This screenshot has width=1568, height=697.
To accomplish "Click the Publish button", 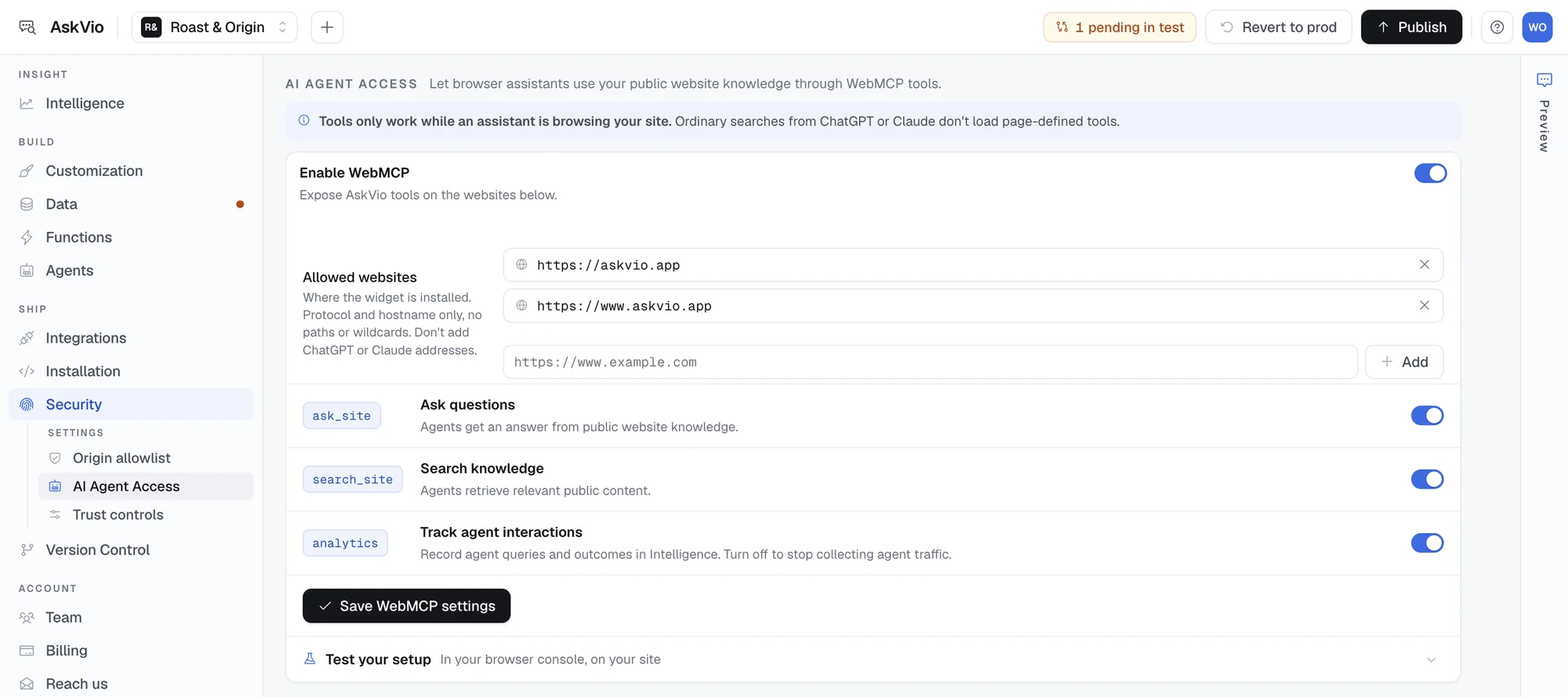I will [x=1411, y=27].
